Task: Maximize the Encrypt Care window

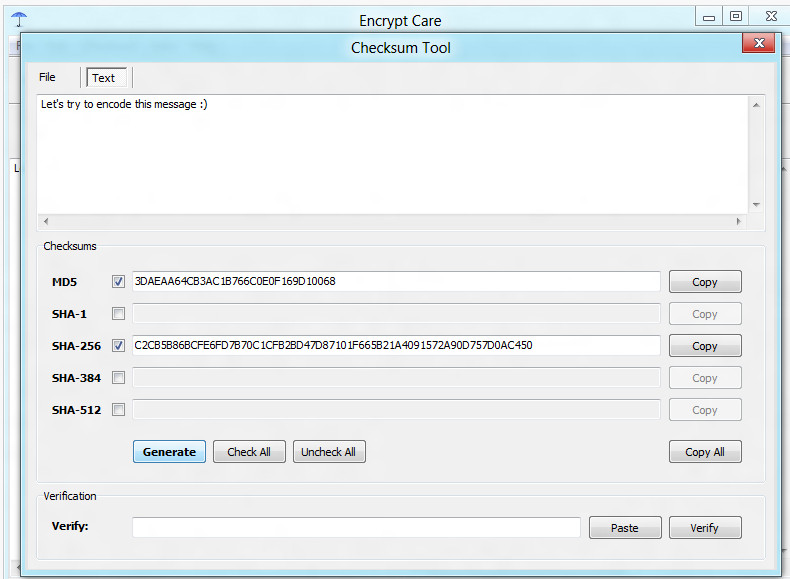Action: coord(736,16)
